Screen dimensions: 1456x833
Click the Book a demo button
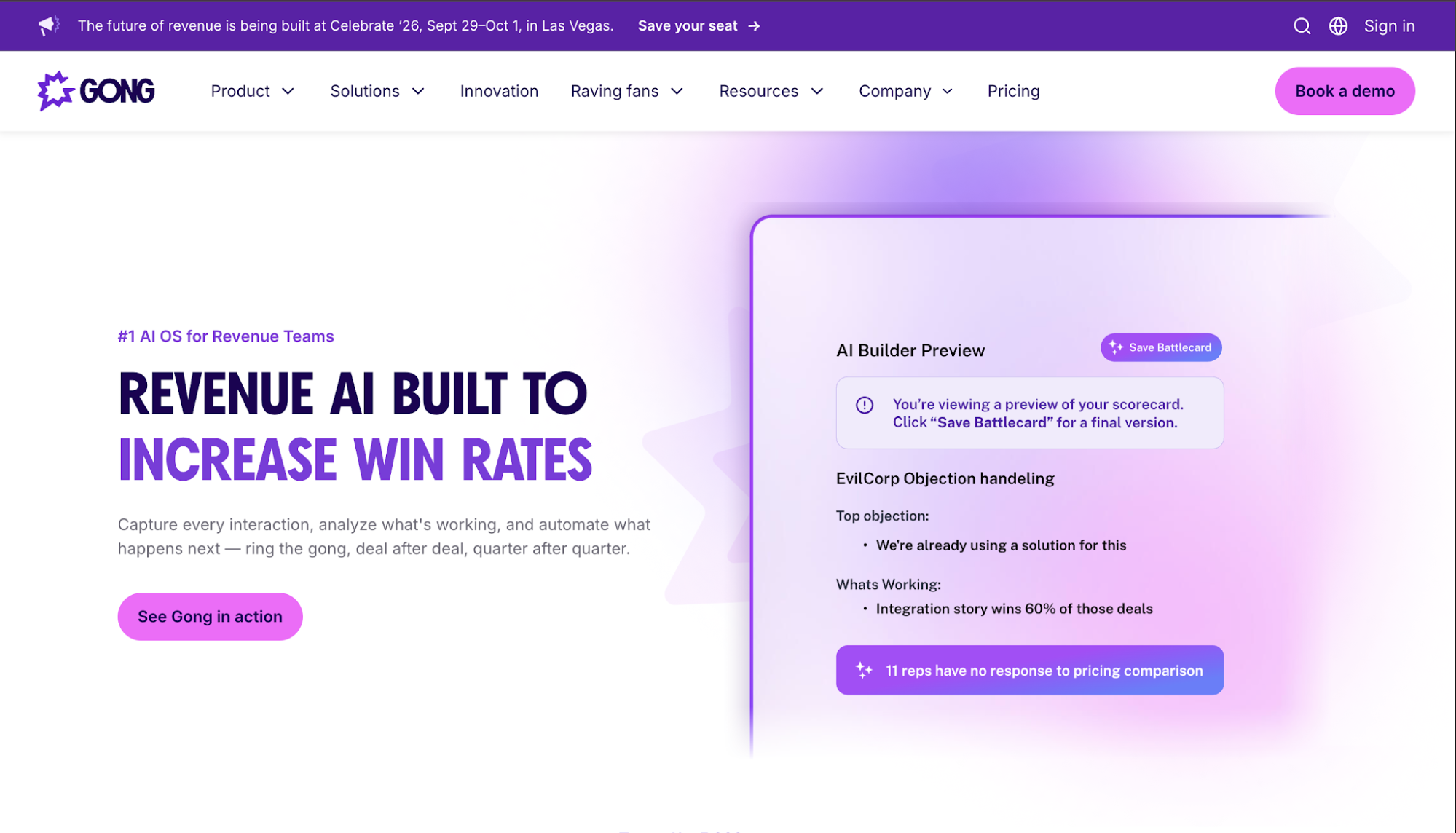pos(1345,91)
